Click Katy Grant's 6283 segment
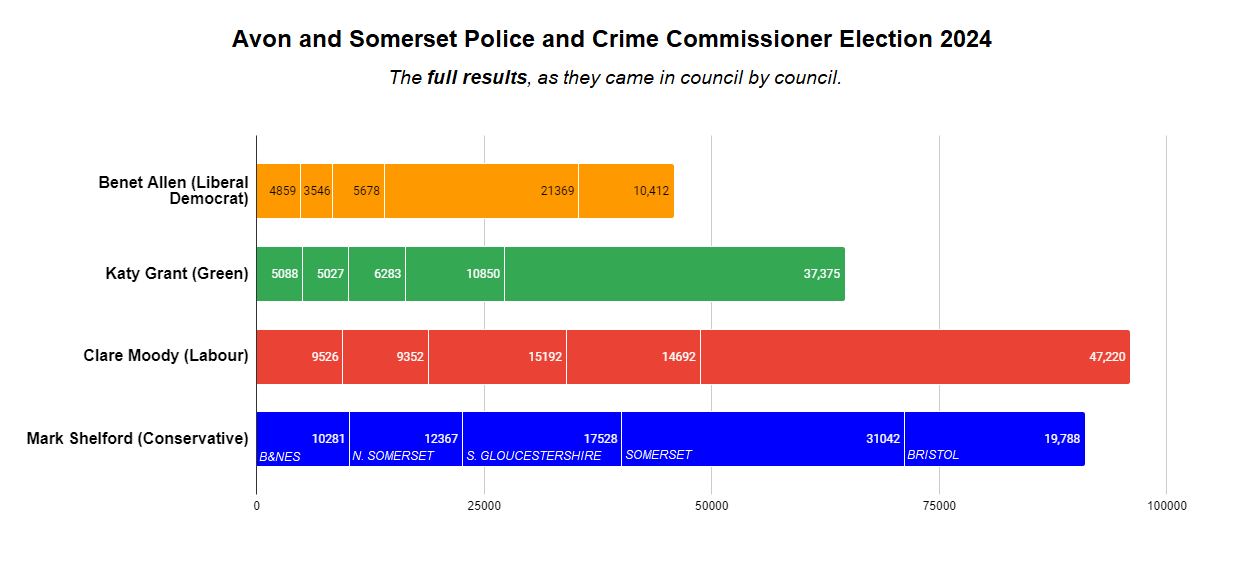Image resolution: width=1242 pixels, height=562 pixels. [x=377, y=274]
